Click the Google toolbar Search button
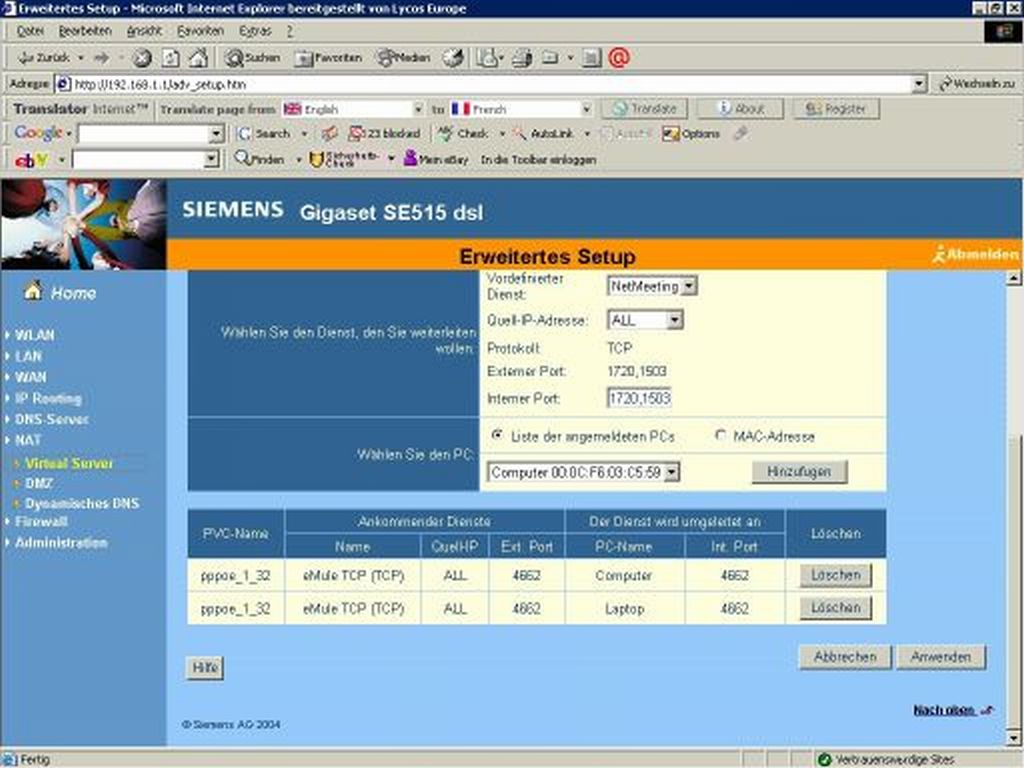This screenshot has height=768, width=1024. pos(264,133)
